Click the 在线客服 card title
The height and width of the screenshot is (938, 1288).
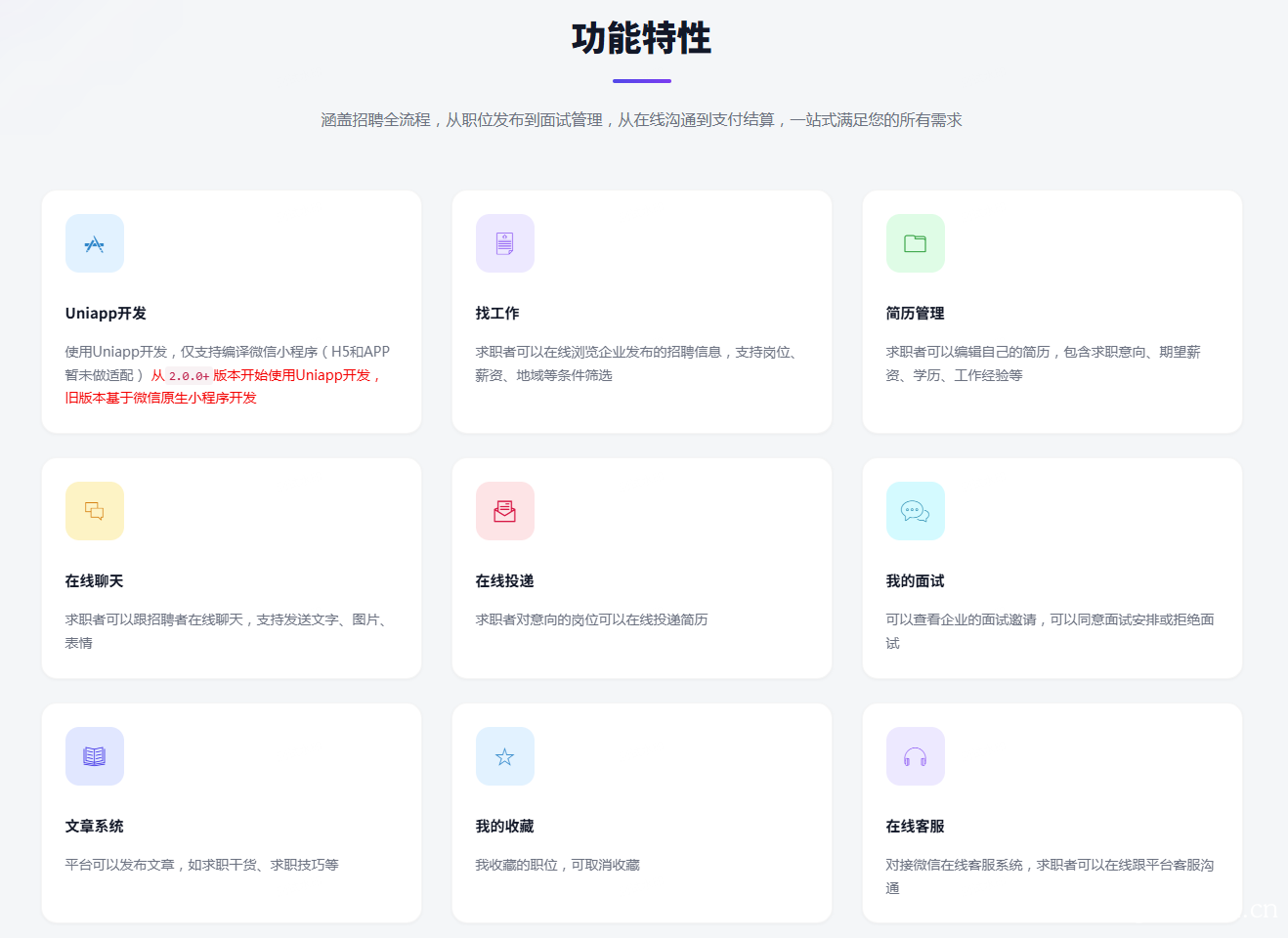point(916,827)
